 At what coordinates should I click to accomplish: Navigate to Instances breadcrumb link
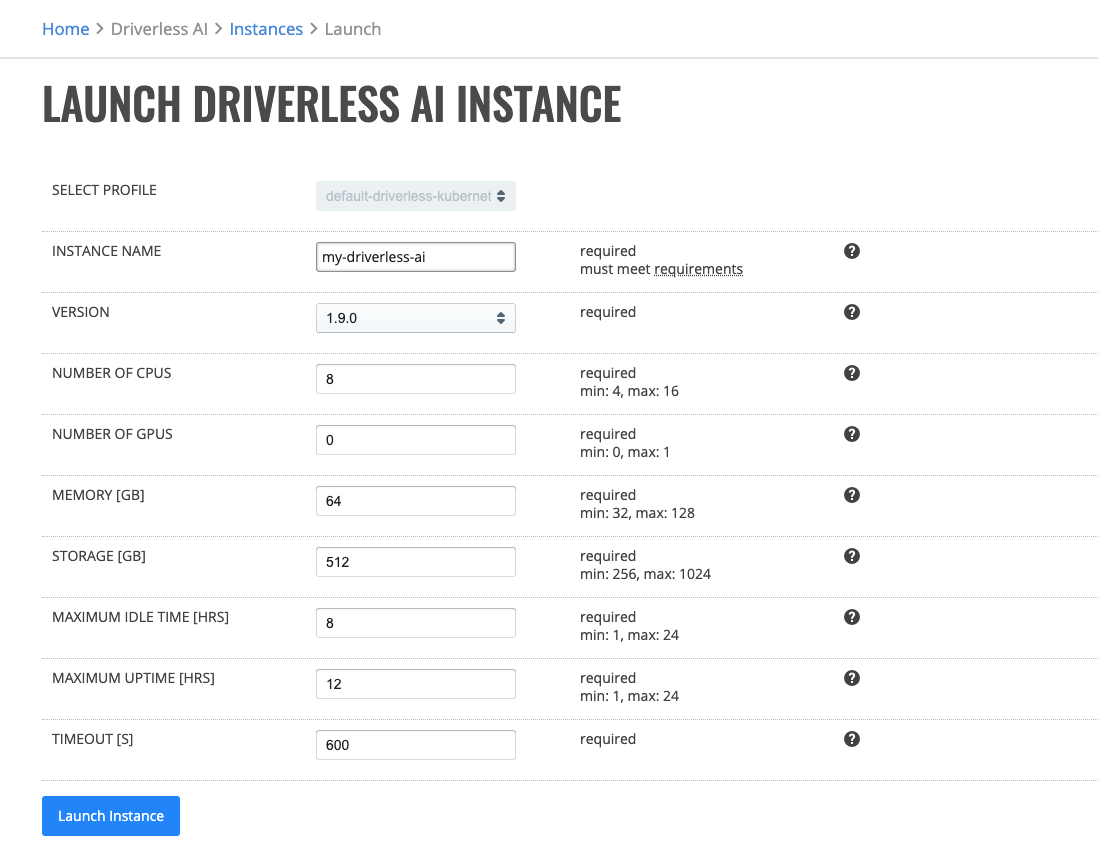[x=266, y=29]
